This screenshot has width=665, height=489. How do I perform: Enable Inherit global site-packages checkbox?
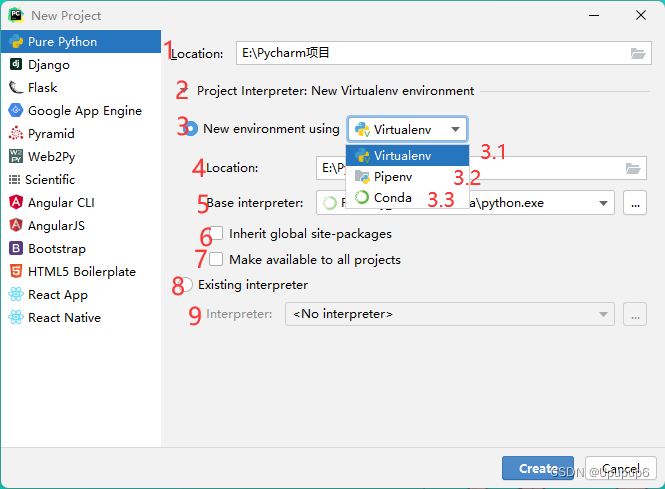coord(216,233)
